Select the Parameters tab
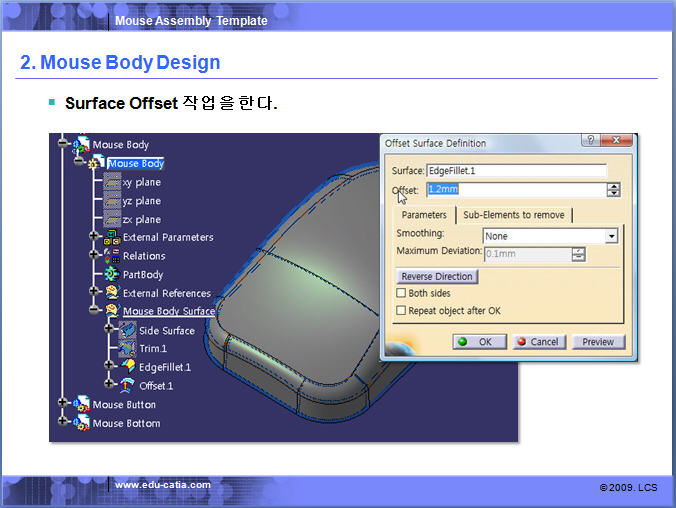This screenshot has height=508, width=676. 424,215
